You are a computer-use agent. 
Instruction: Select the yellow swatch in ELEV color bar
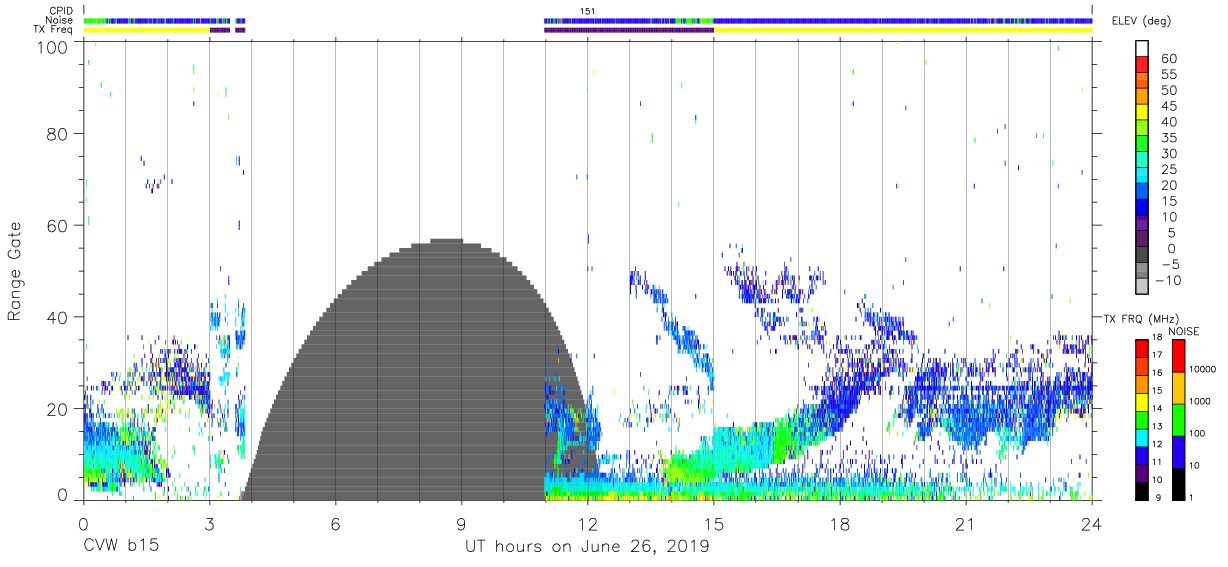(1142, 113)
